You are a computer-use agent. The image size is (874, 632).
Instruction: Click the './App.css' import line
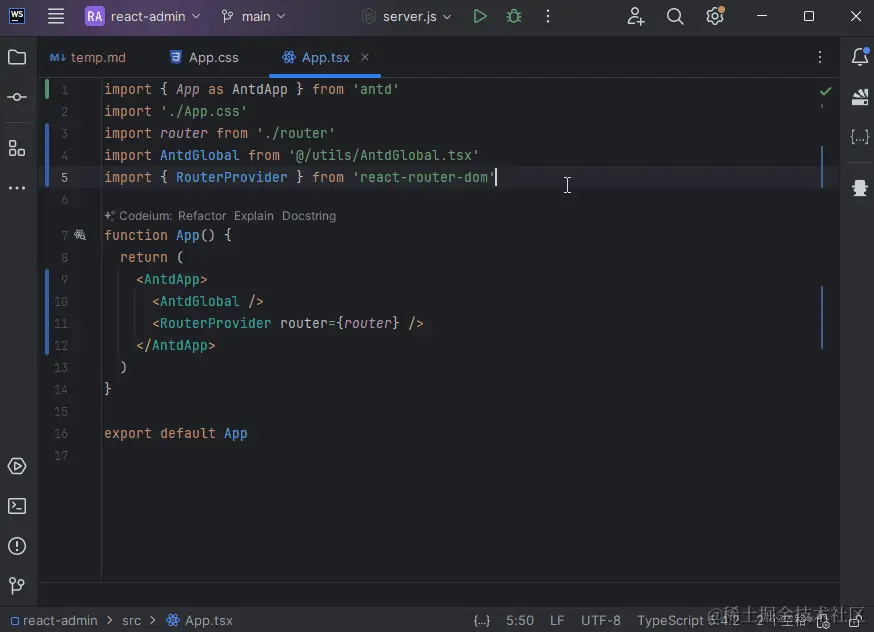(175, 111)
